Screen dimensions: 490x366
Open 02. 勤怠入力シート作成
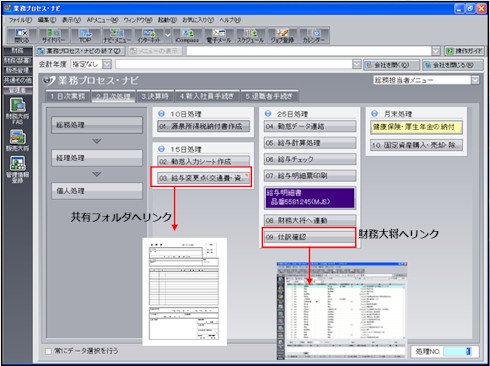203,161
